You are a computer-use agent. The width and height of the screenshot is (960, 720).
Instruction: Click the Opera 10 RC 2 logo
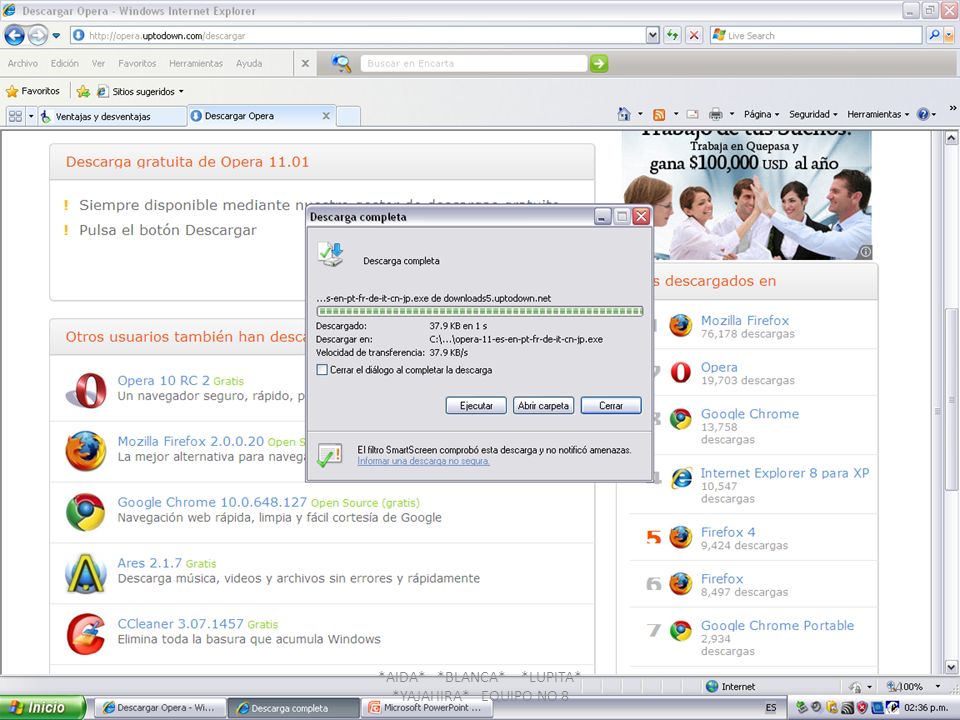pos(86,390)
